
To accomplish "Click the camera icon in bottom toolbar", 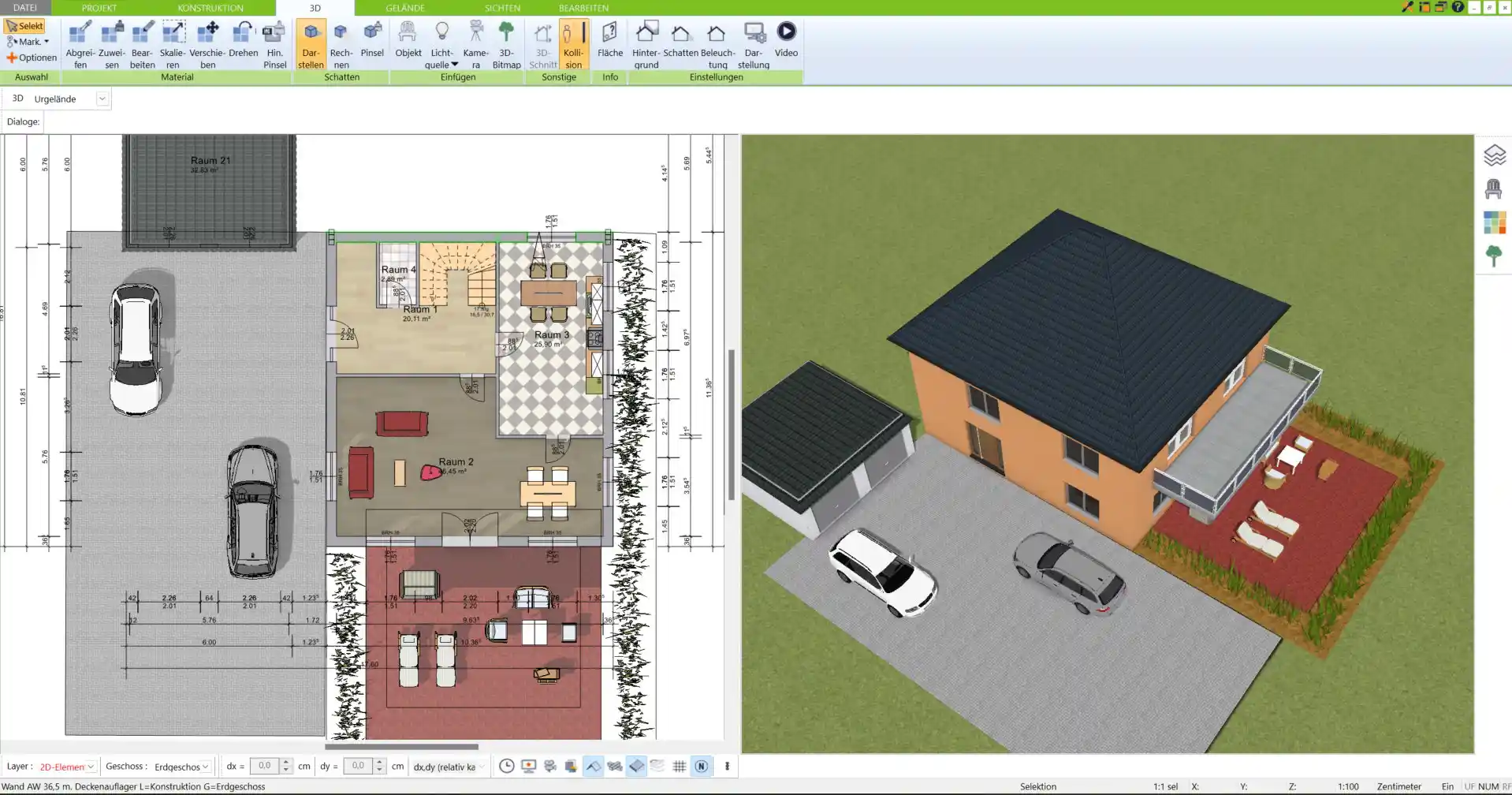I will coord(550,766).
